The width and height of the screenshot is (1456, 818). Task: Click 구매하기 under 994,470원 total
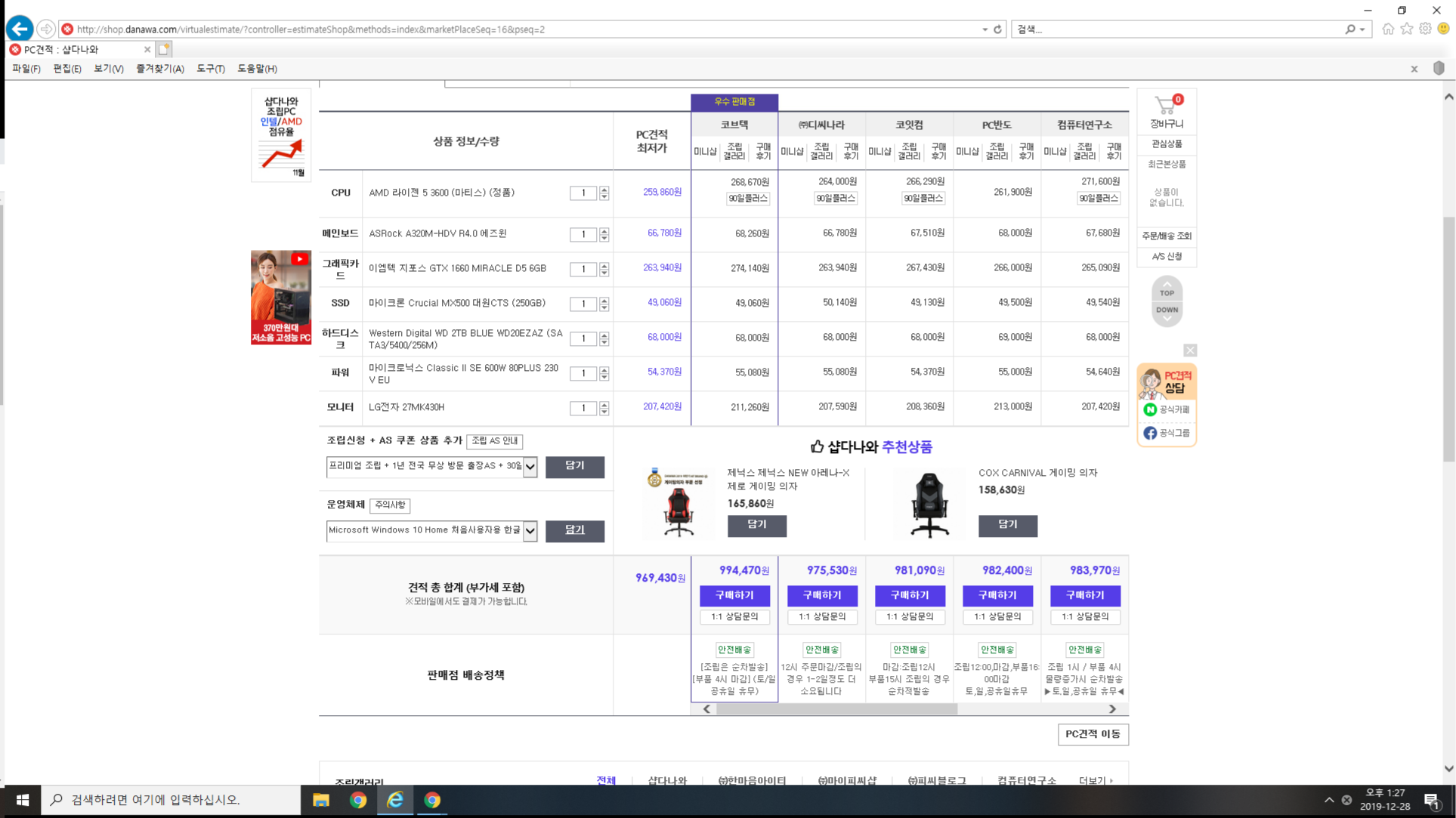[734, 595]
